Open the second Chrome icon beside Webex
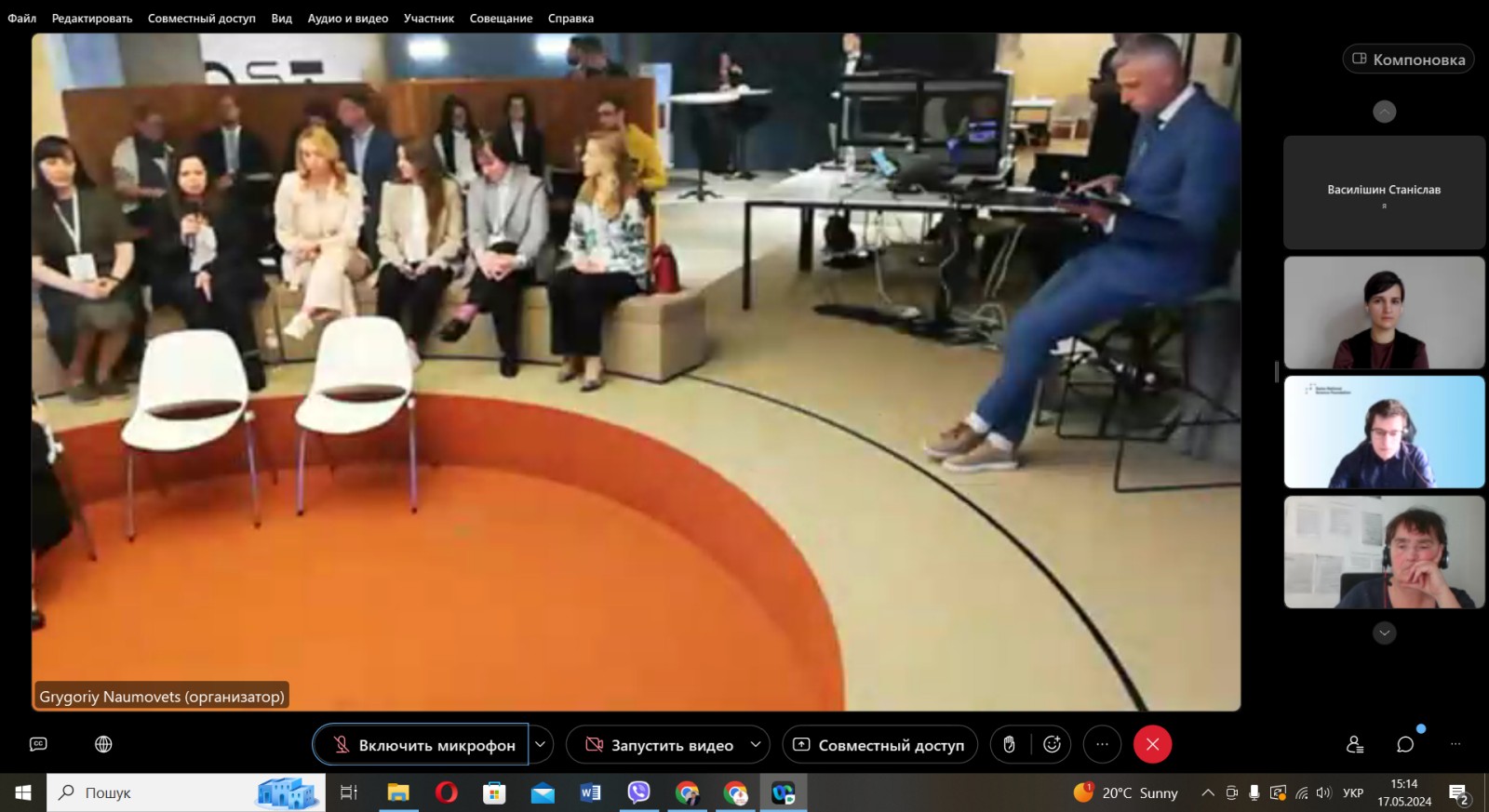This screenshot has width=1489, height=812. (x=736, y=792)
